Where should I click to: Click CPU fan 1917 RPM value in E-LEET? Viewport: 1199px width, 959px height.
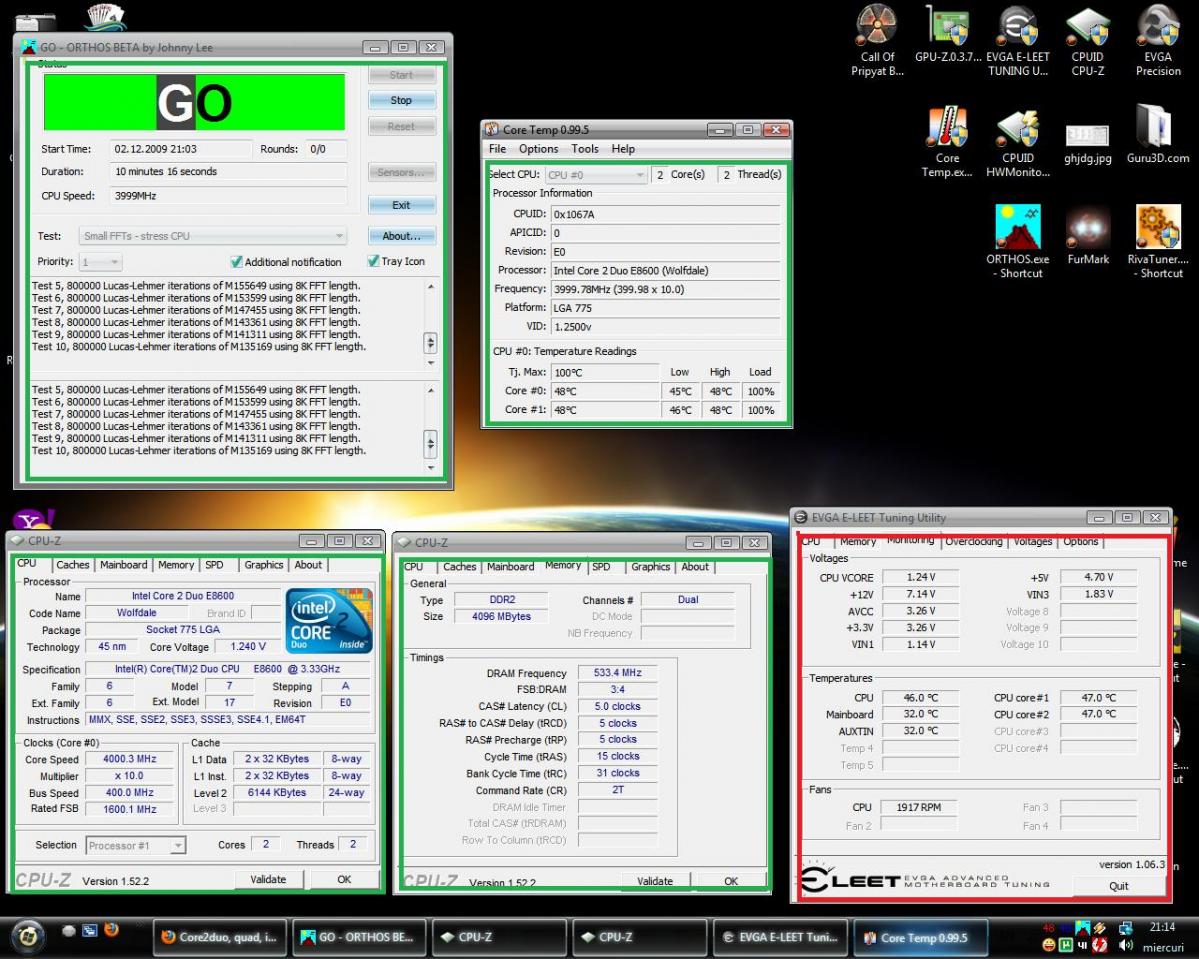tap(919, 807)
